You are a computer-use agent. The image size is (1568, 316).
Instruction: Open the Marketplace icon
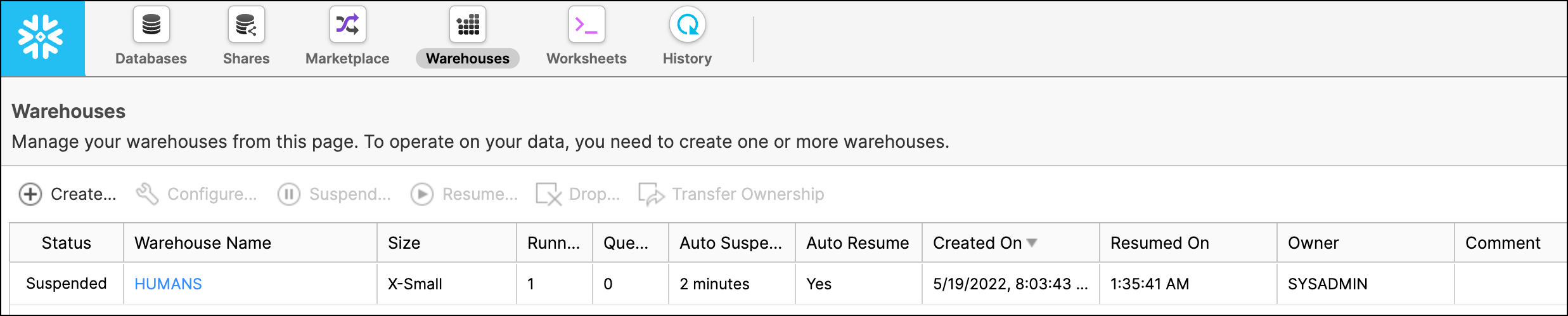(347, 25)
